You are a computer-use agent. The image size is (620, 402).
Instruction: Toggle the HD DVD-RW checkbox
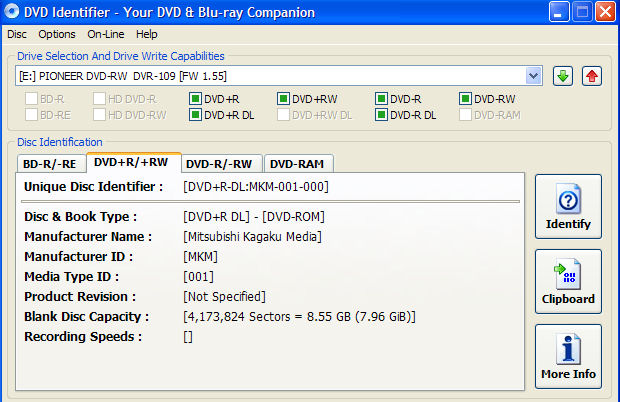point(99,115)
